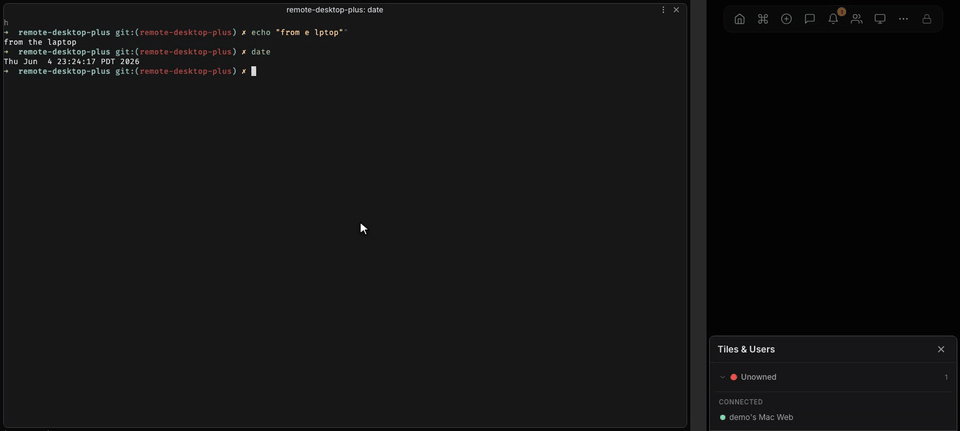The image size is (960, 431).
Task: Open terminal tile options kebab menu
Action: pyautogui.click(x=663, y=10)
